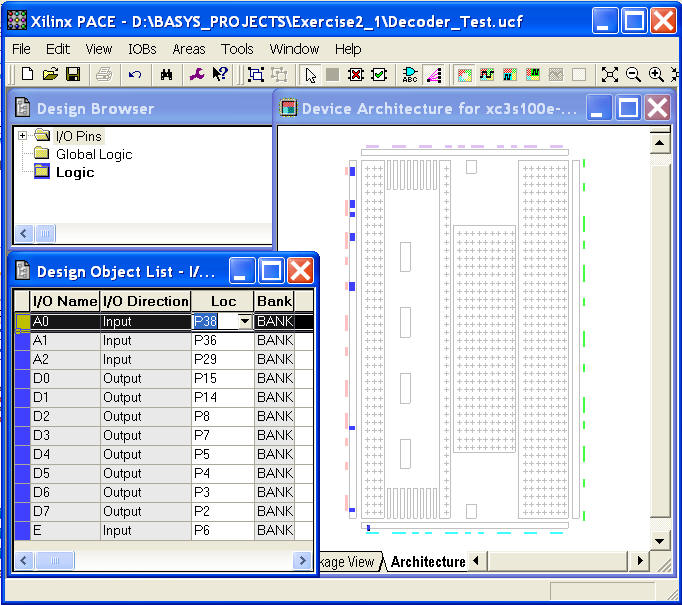Viewport: 682px width, 605px height.
Task: Click the Loc column header
Action: [223, 301]
